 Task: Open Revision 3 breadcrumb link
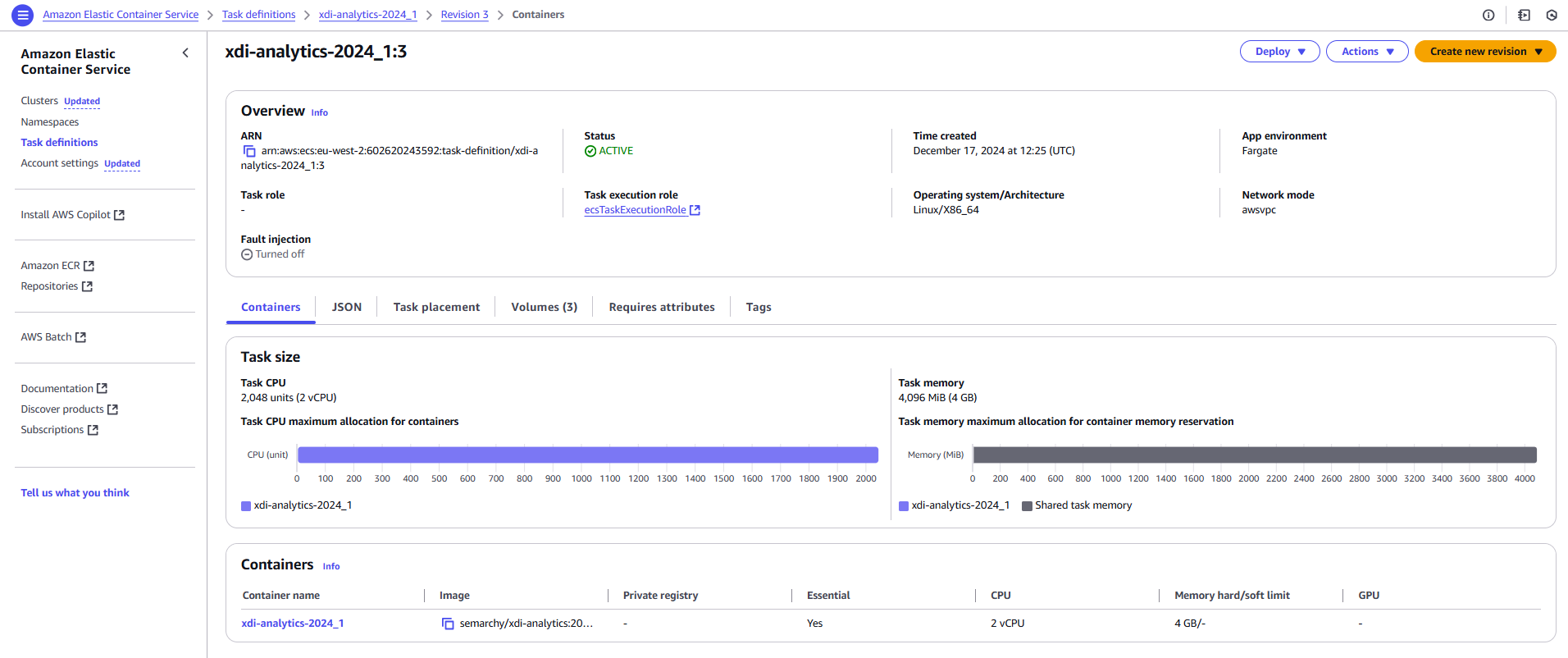464,15
